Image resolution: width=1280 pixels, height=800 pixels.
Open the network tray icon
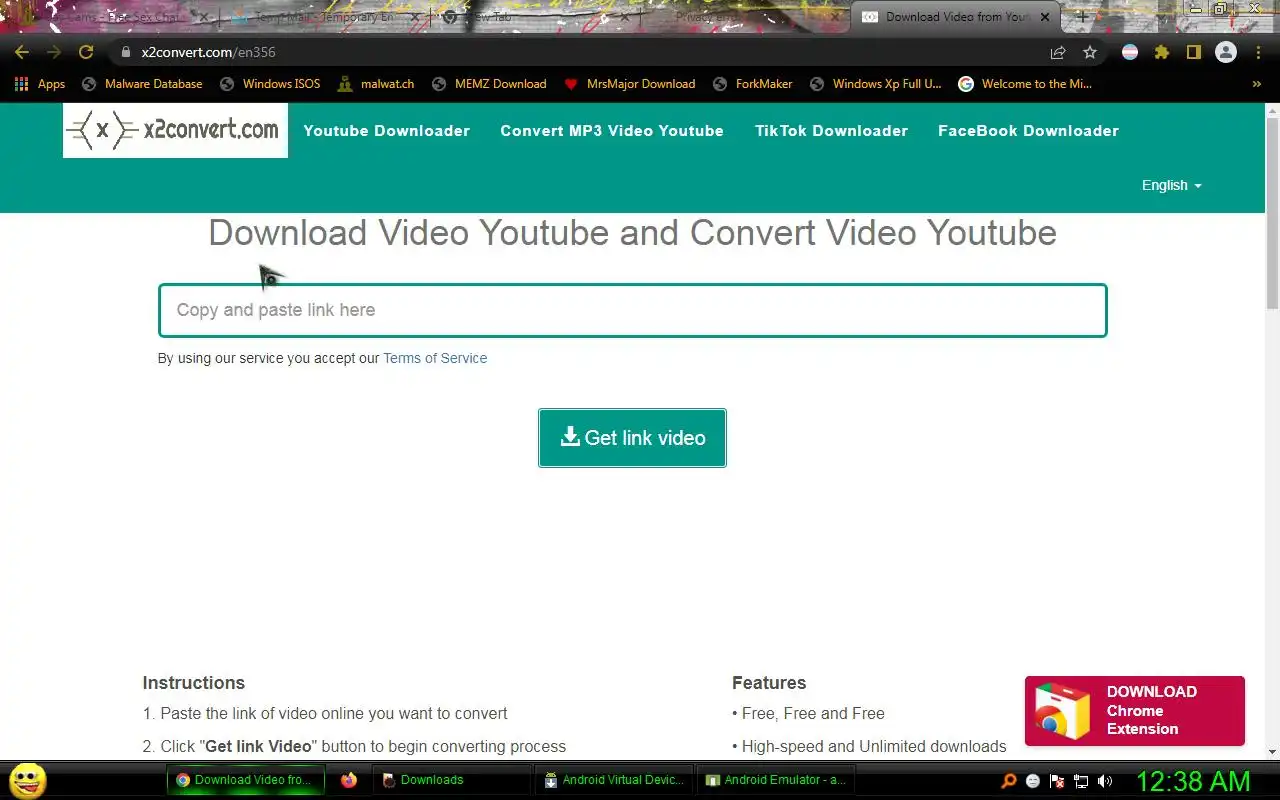(x=1081, y=781)
